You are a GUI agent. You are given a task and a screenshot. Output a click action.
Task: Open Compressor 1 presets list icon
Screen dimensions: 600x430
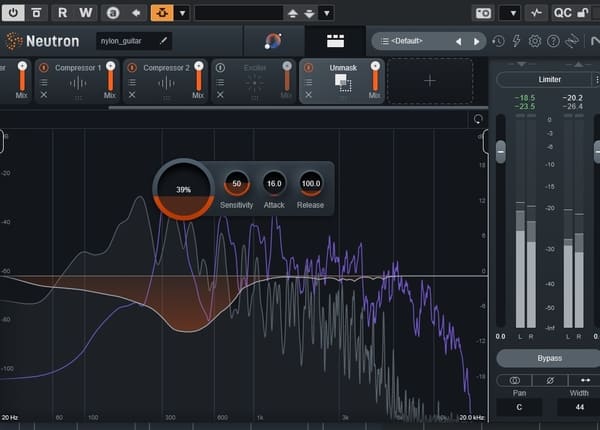tap(44, 82)
